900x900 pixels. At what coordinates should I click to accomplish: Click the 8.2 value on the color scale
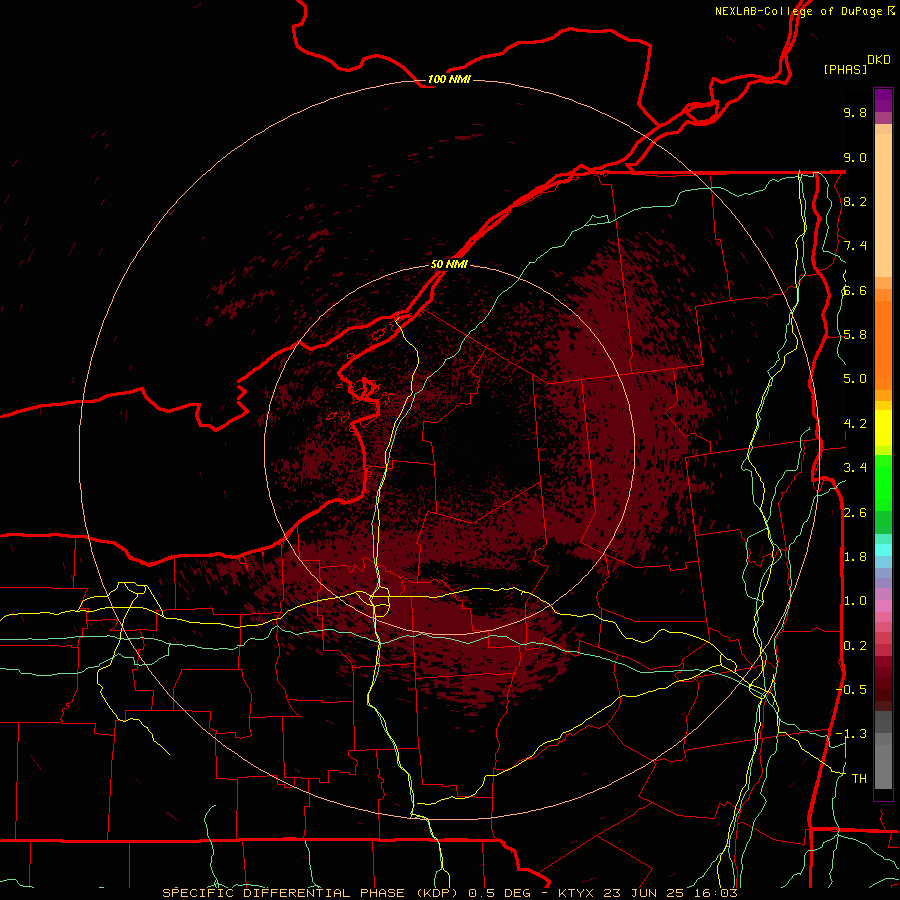(x=855, y=201)
